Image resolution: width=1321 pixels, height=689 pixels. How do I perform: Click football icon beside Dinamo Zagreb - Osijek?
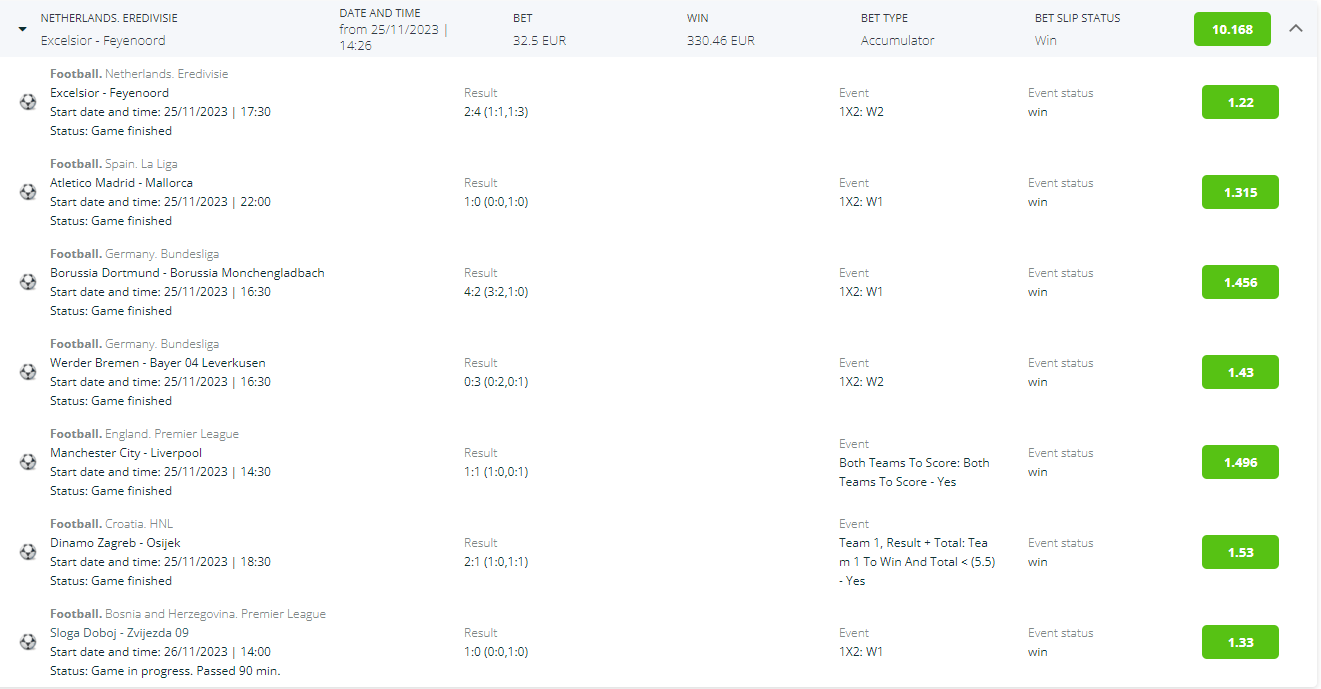(28, 552)
